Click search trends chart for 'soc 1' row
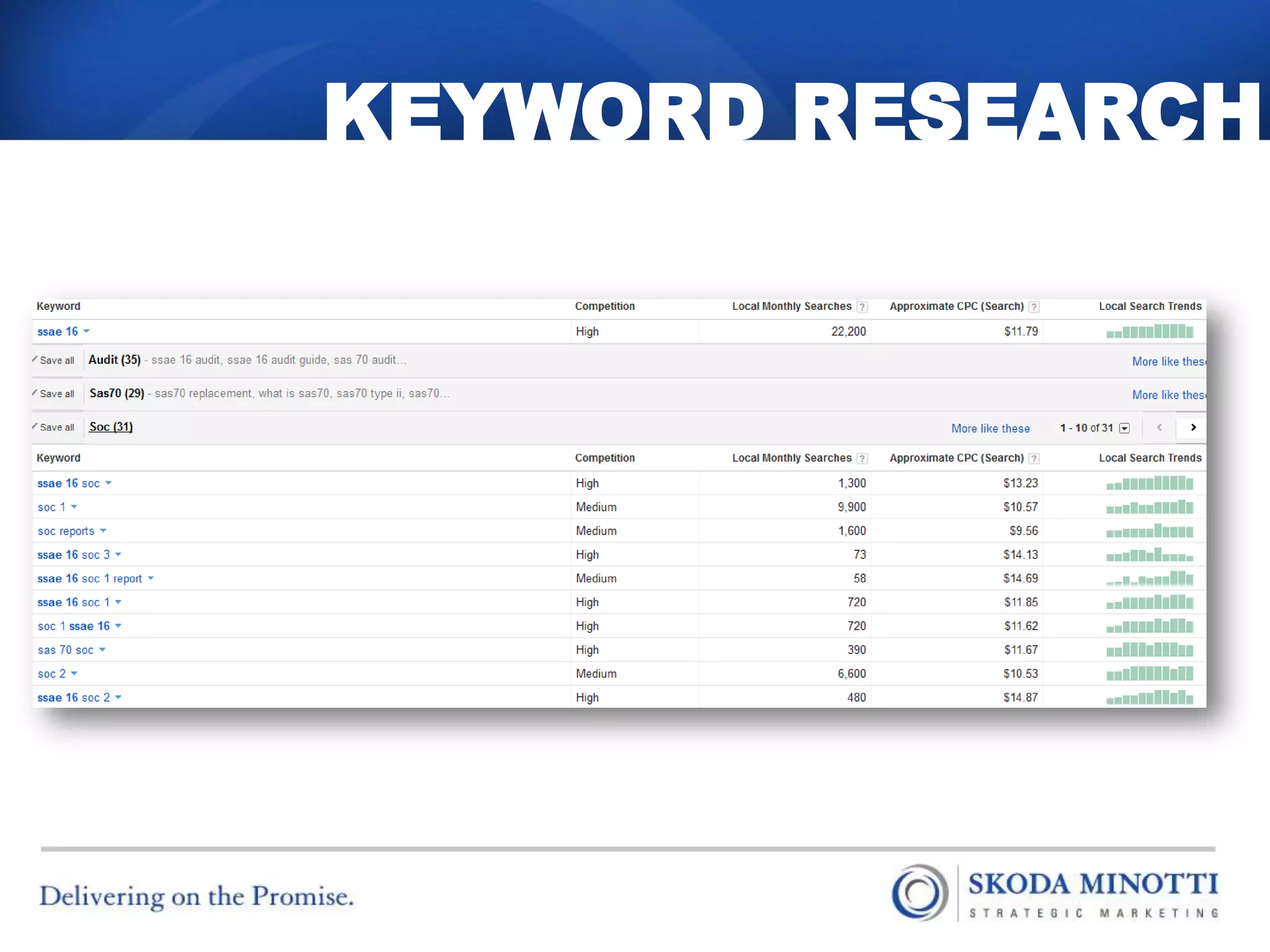Viewport: 1270px width, 952px height. (1150, 507)
